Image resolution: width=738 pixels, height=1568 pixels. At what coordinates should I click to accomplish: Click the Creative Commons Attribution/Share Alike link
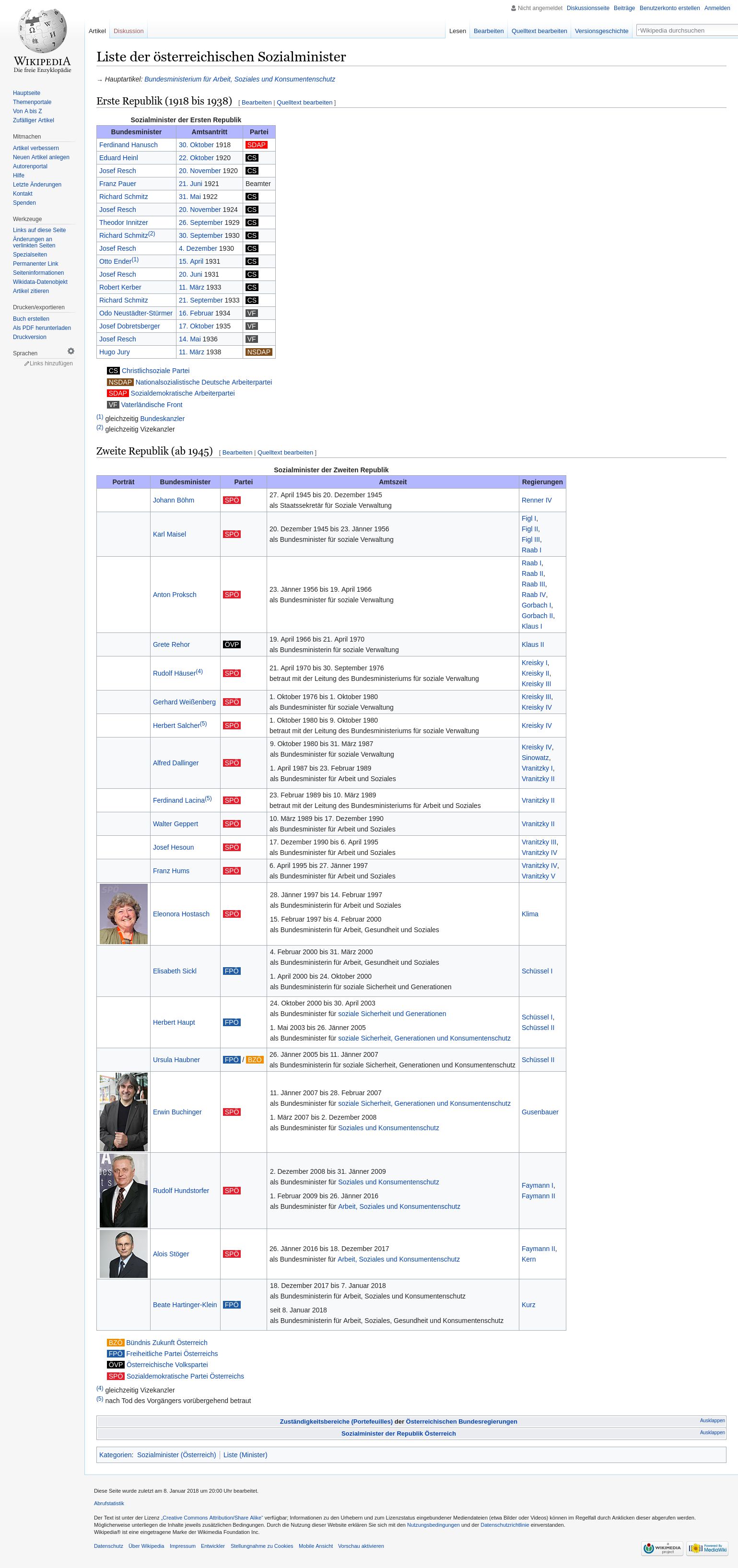212,1518
